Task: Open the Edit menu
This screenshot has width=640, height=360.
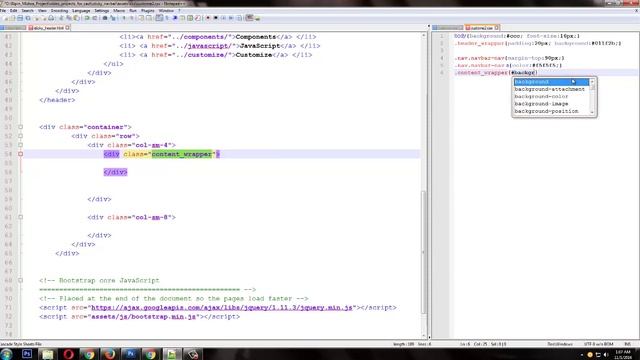Action: click(13, 11)
